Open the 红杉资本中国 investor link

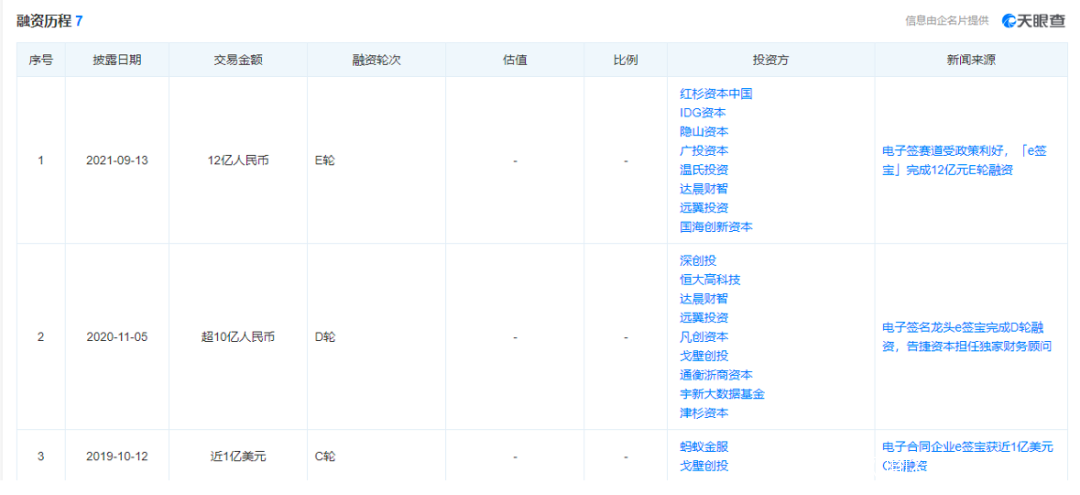(x=716, y=94)
